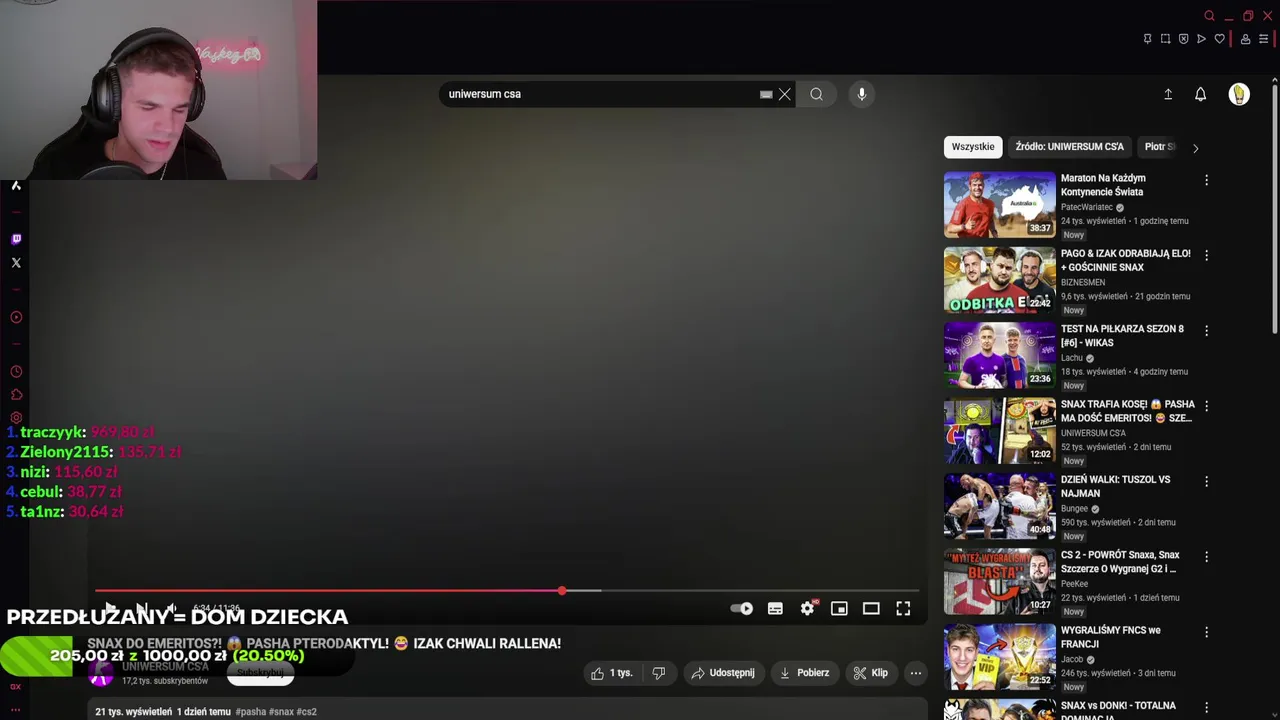Screen dimensions: 1280x720
Task: Click the Pobierz download button
Action: tap(805, 673)
